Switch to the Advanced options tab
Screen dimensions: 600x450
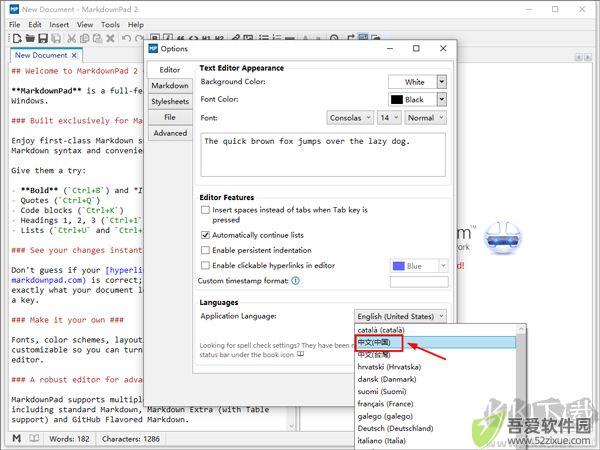click(170, 133)
